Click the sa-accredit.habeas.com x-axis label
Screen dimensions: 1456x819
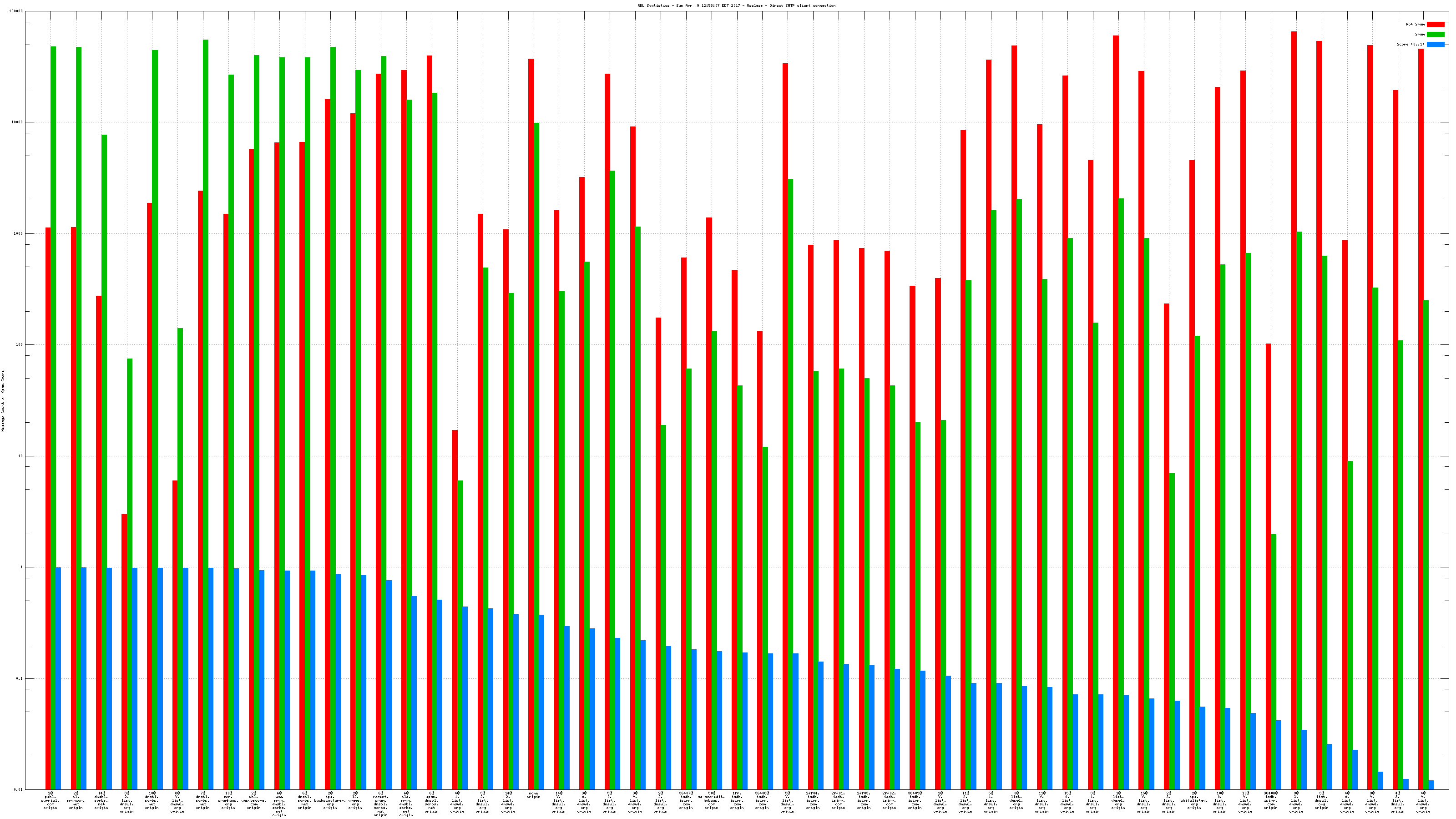pos(711,801)
